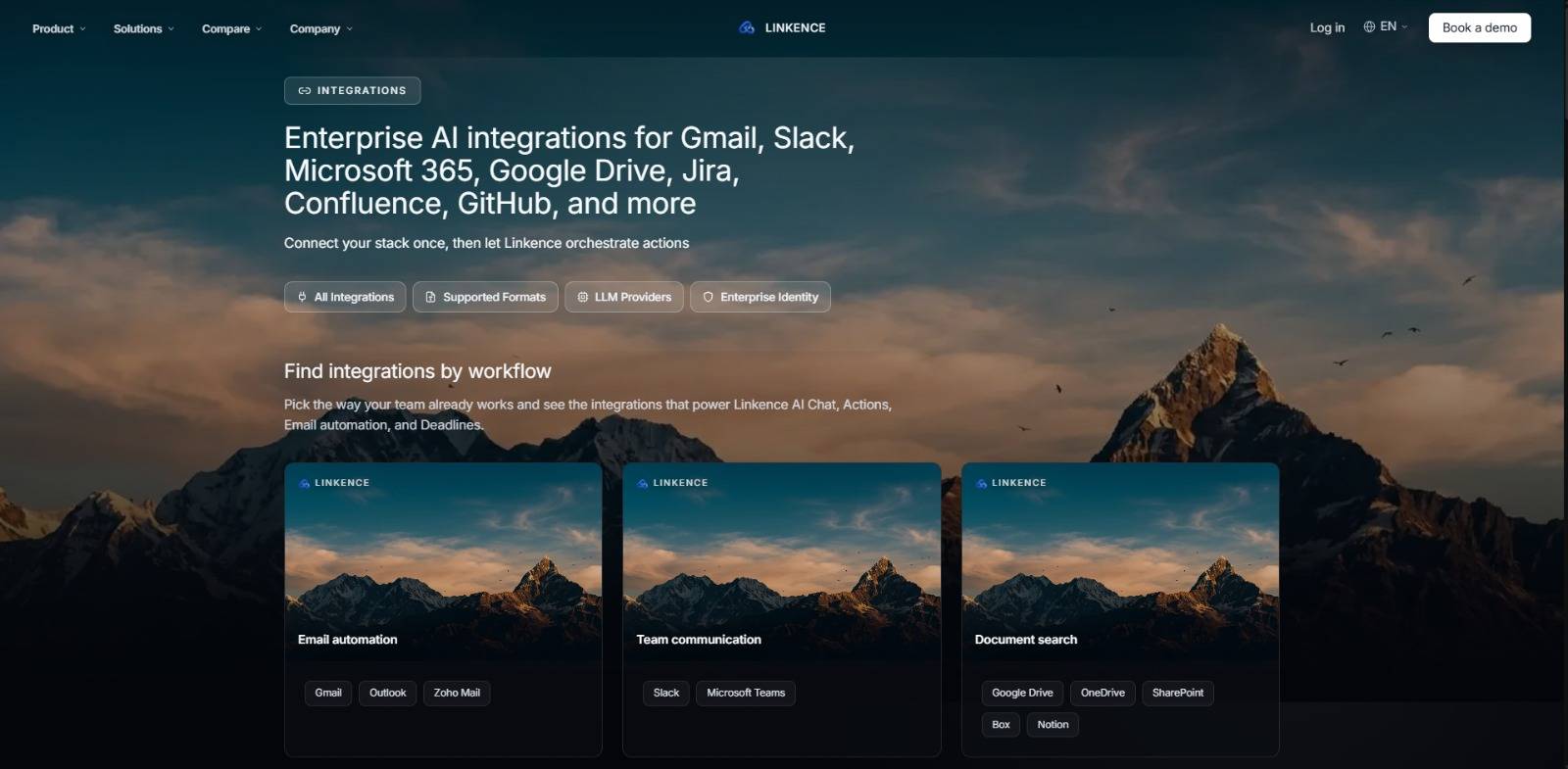The width and height of the screenshot is (1568, 769).
Task: Switch to Supported Formats tab
Action: [485, 297]
